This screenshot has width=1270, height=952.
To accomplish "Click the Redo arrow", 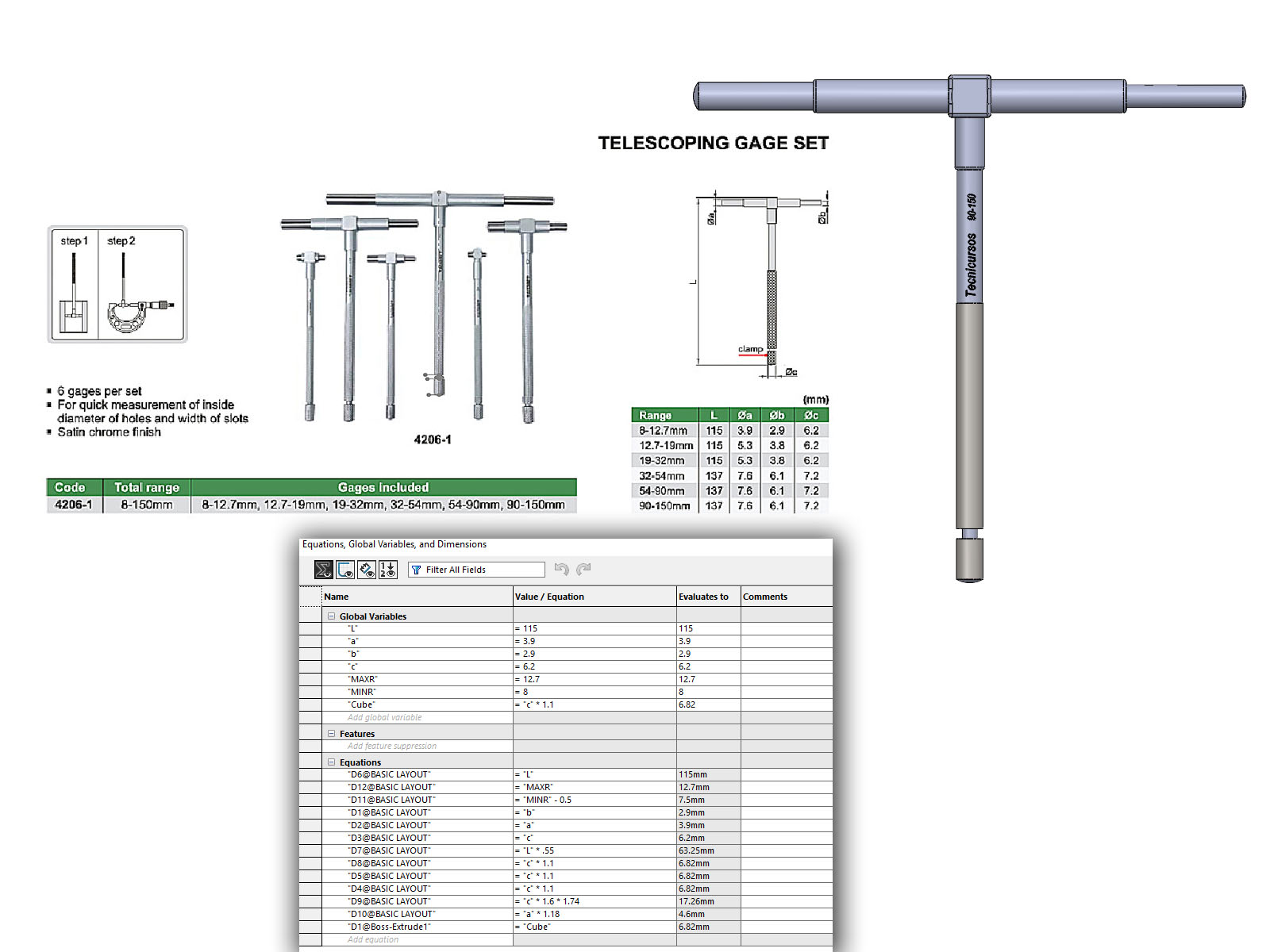I will pyautogui.click(x=584, y=569).
